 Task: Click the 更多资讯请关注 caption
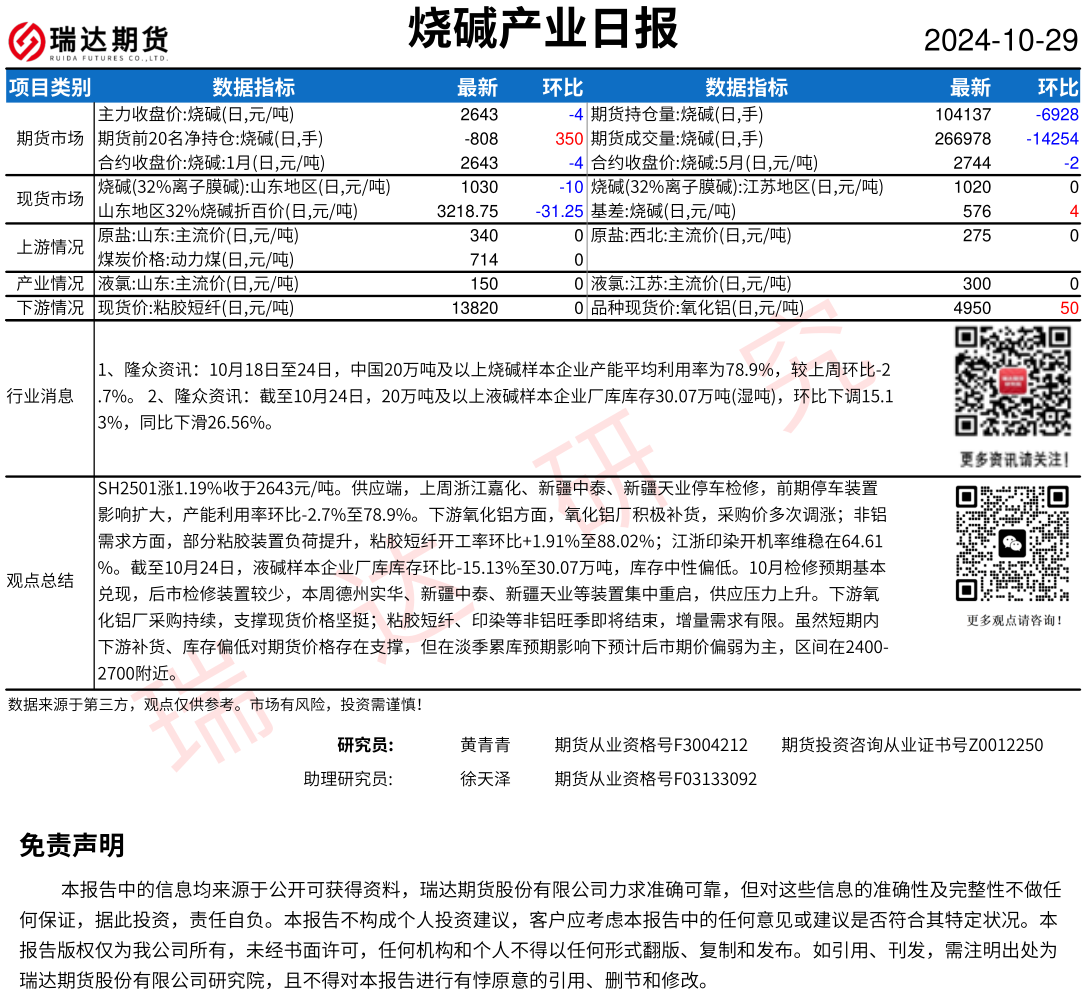1013,460
